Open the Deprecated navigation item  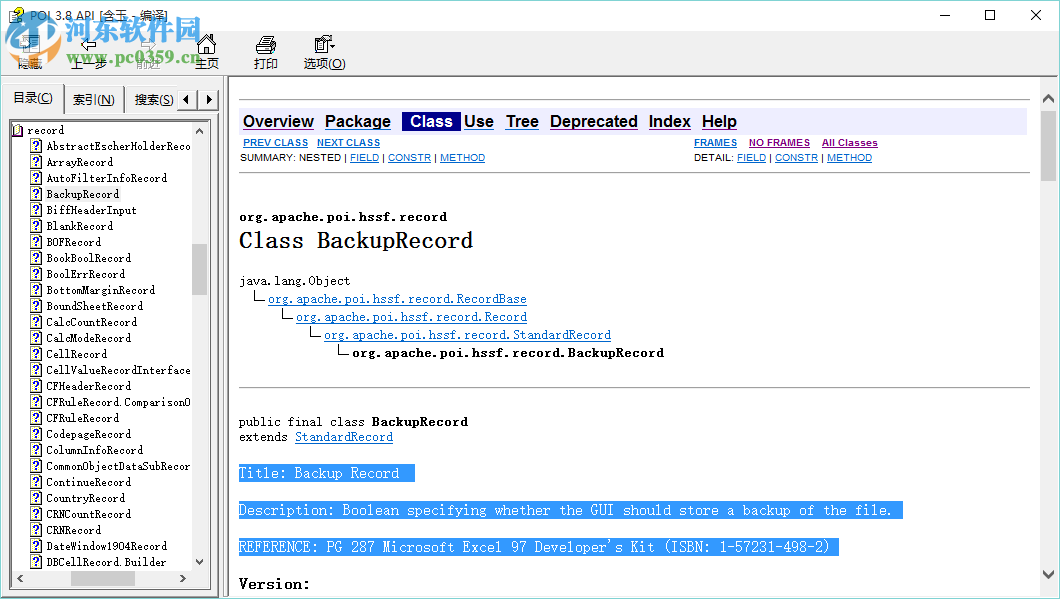click(x=594, y=122)
